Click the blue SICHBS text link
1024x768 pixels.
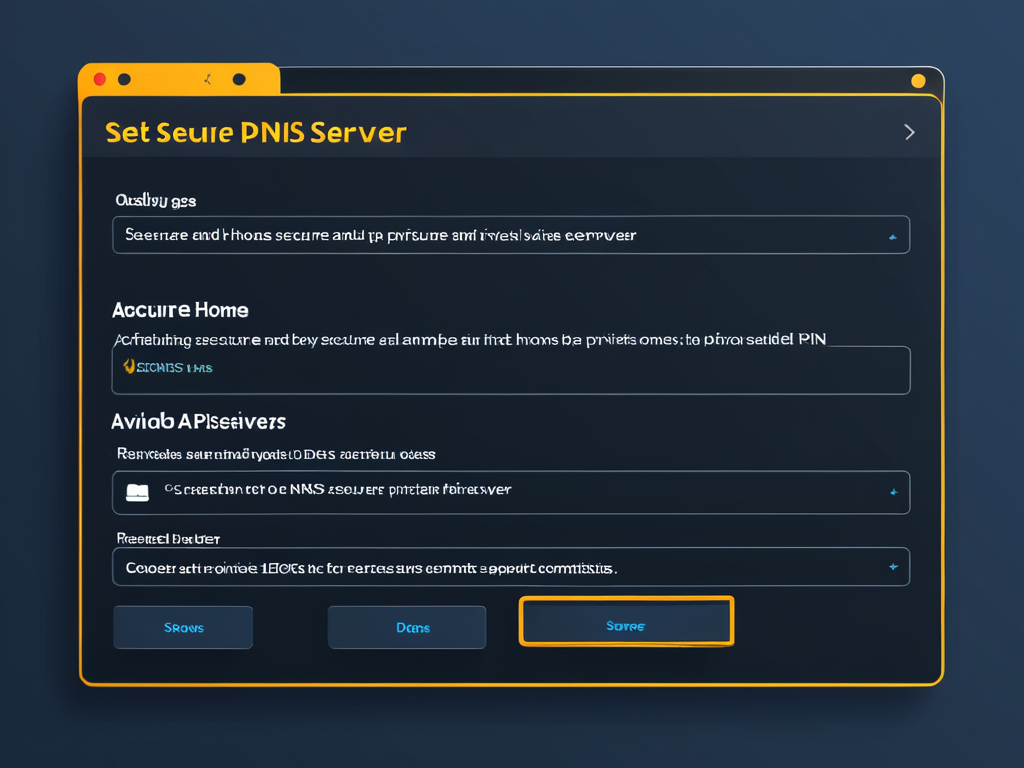point(174,368)
